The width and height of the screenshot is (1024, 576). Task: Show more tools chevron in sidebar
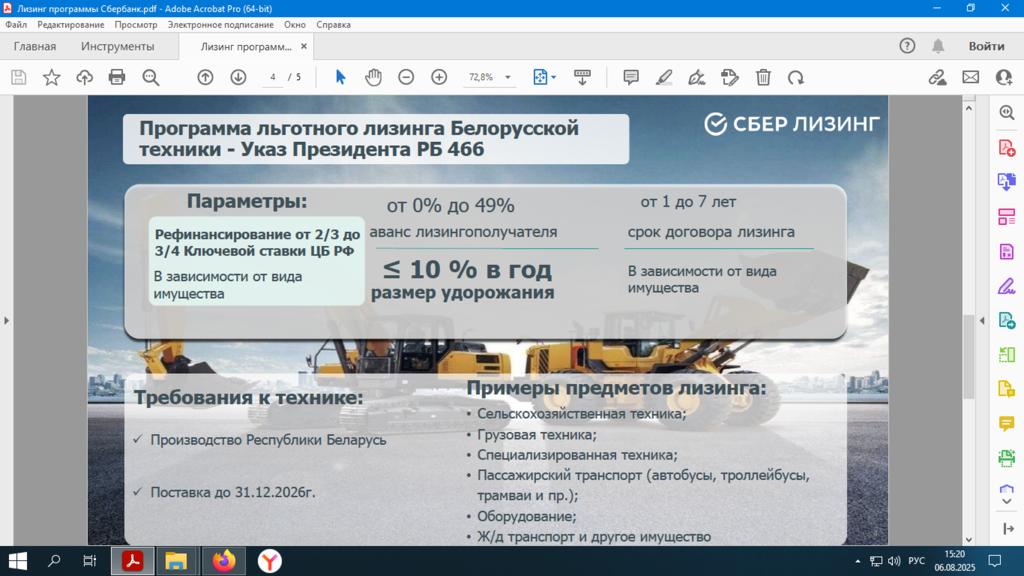coord(1007,502)
